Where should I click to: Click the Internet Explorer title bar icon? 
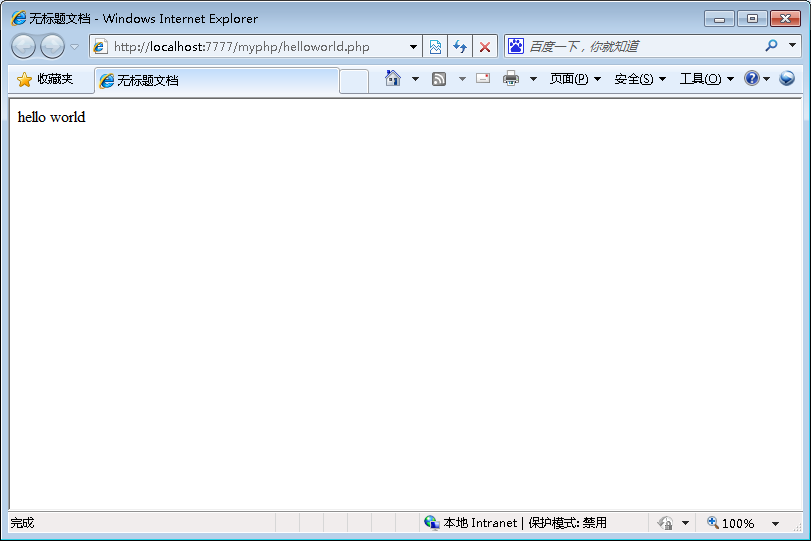(18, 18)
